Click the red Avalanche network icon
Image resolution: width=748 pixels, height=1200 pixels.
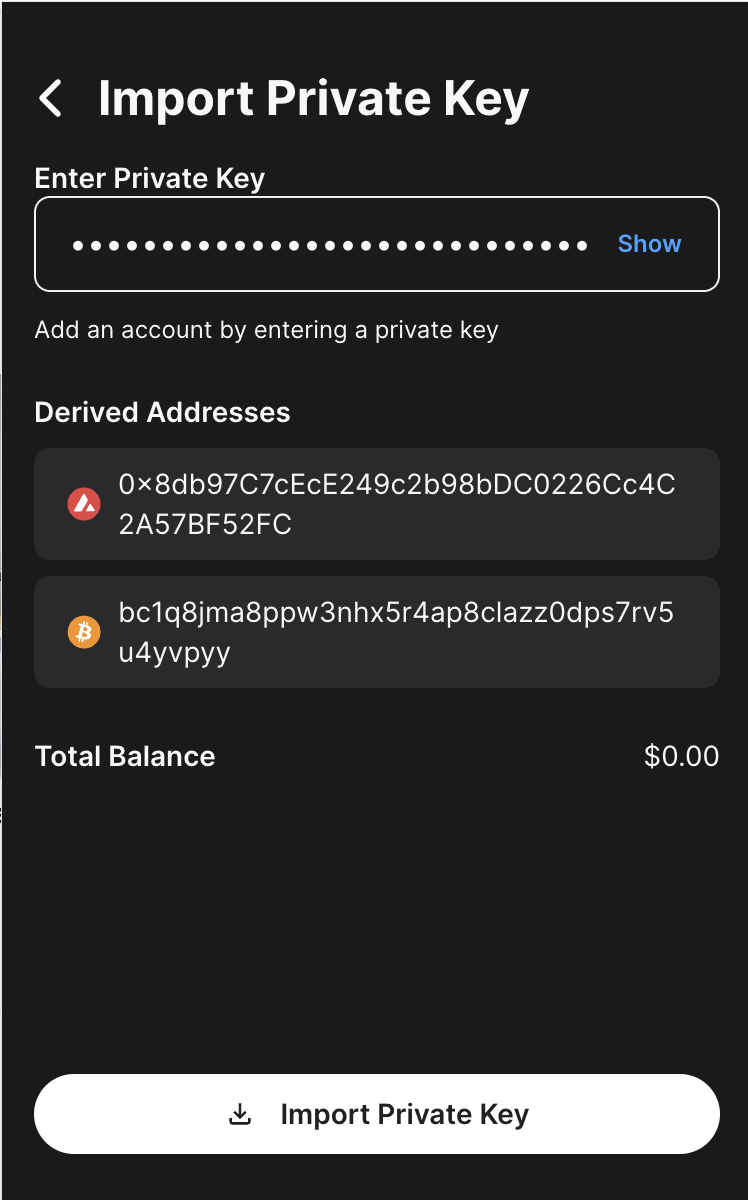coord(84,504)
